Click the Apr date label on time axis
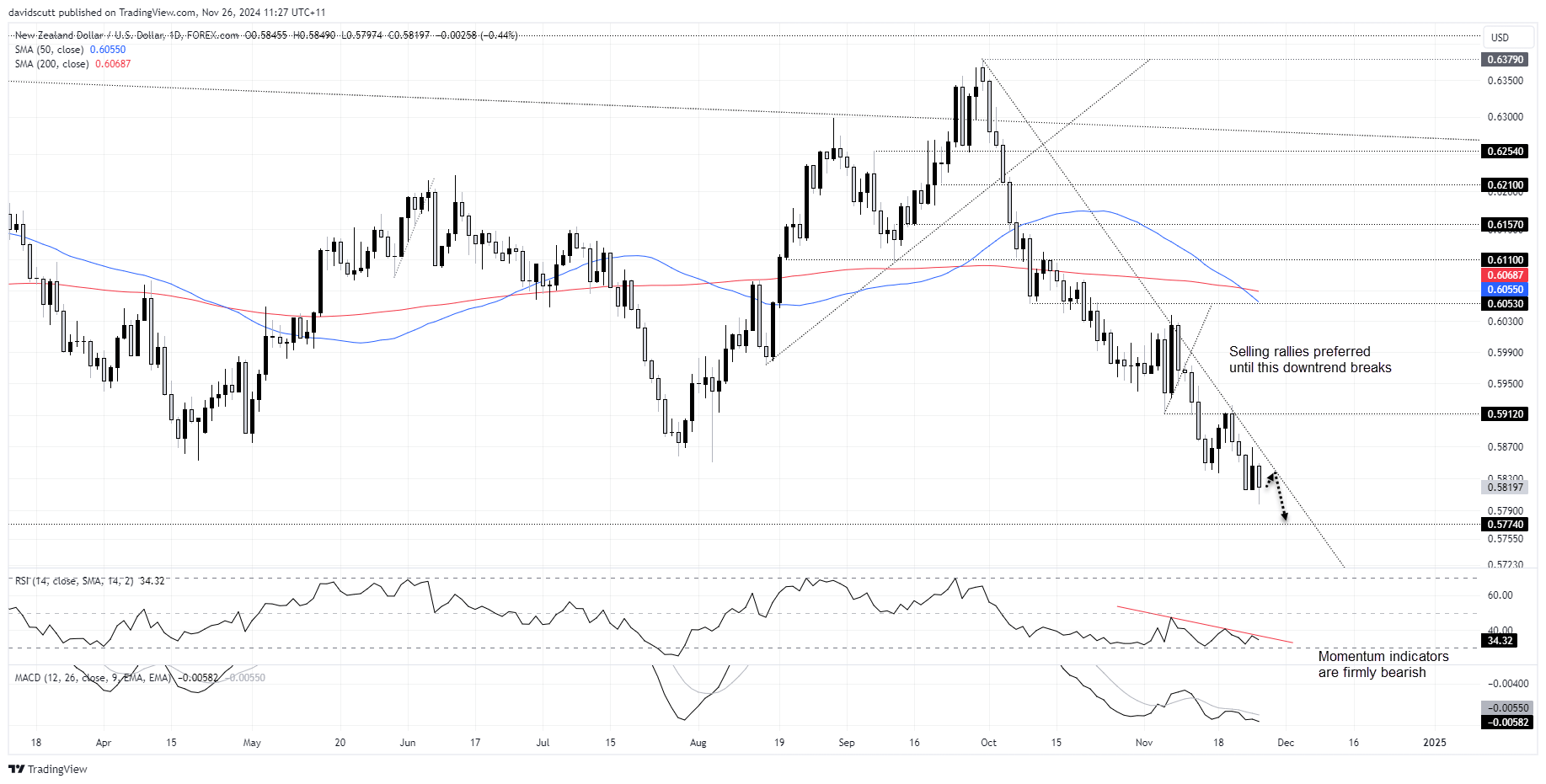Viewport: 1546px width, 784px height. 104,743
